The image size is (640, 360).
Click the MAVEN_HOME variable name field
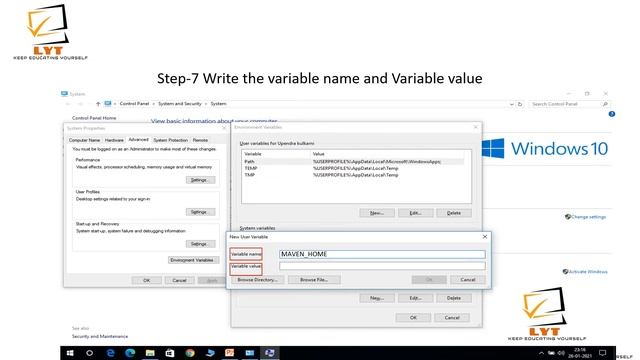click(x=382, y=254)
